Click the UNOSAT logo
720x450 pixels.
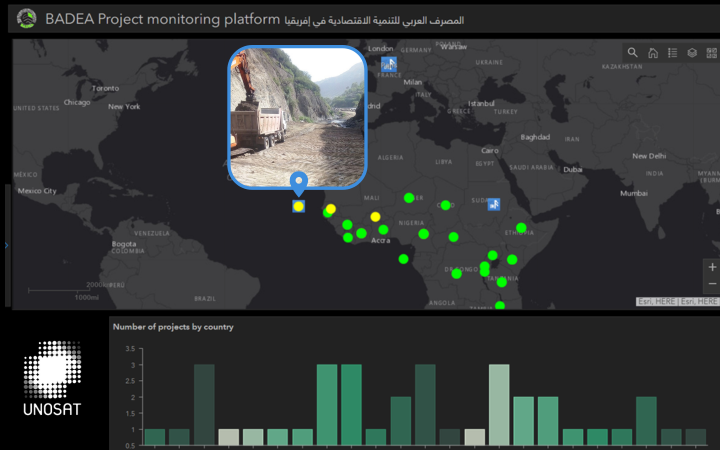pos(52,378)
